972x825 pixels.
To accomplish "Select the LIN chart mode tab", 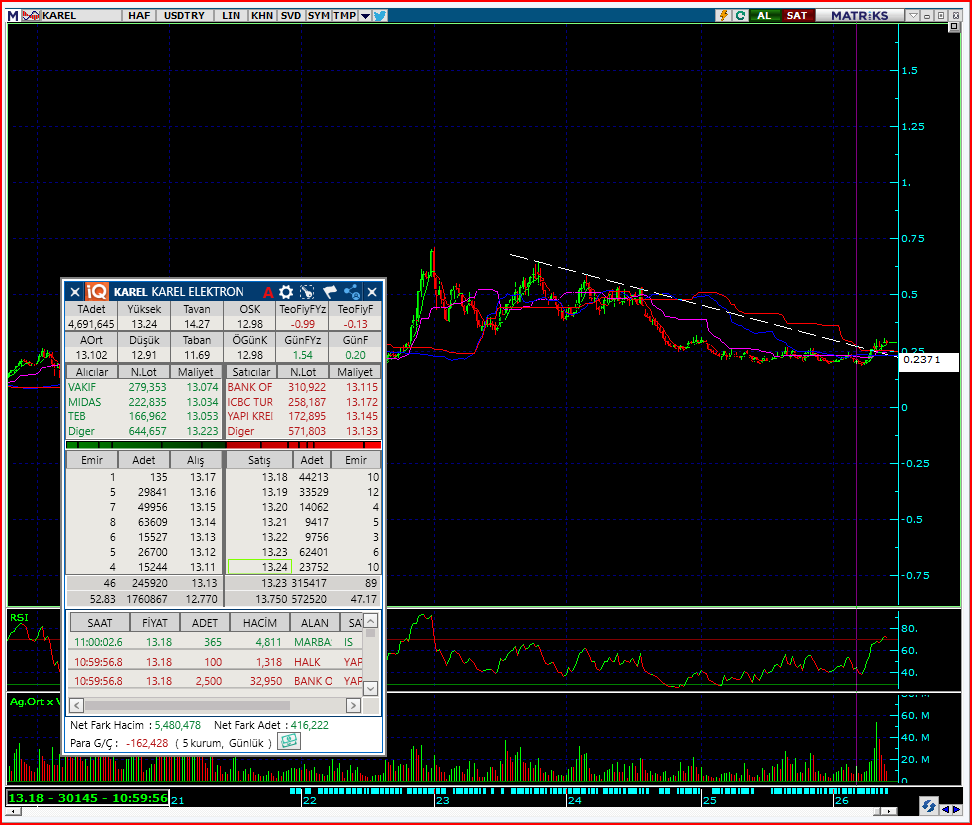I will click(231, 15).
